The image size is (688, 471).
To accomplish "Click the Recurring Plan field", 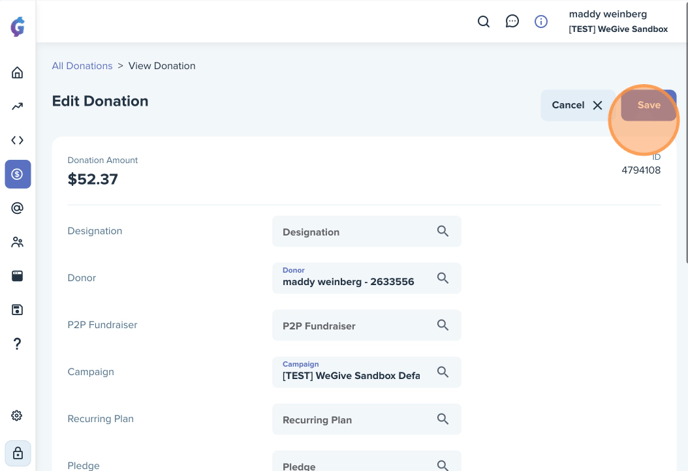I will click(366, 419).
